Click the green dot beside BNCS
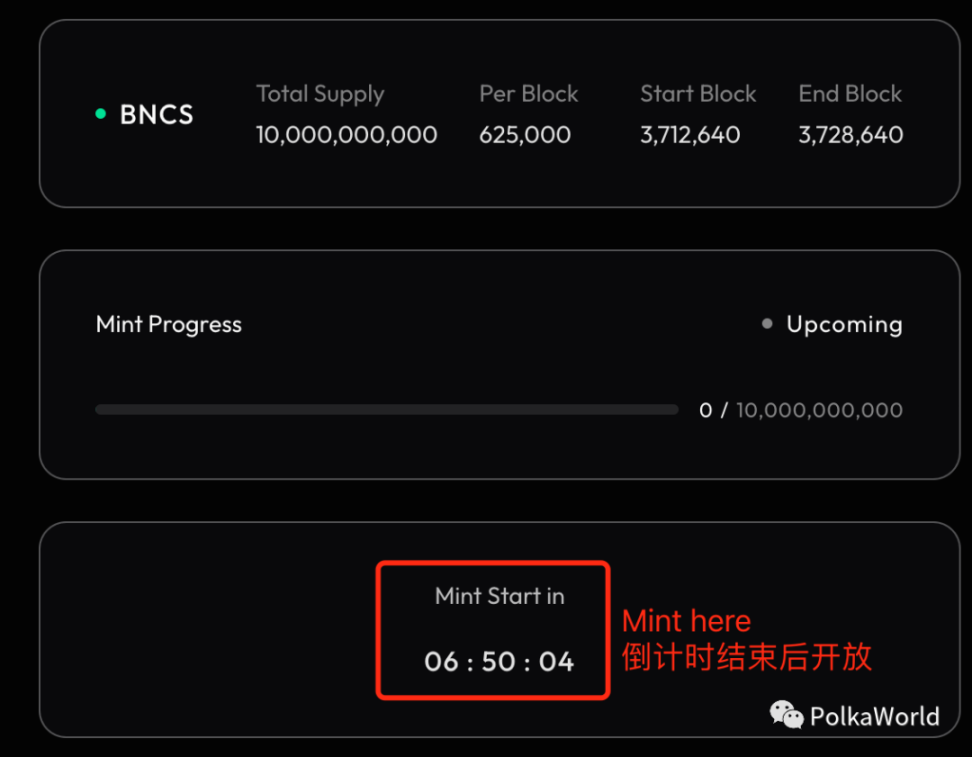 tap(100, 114)
